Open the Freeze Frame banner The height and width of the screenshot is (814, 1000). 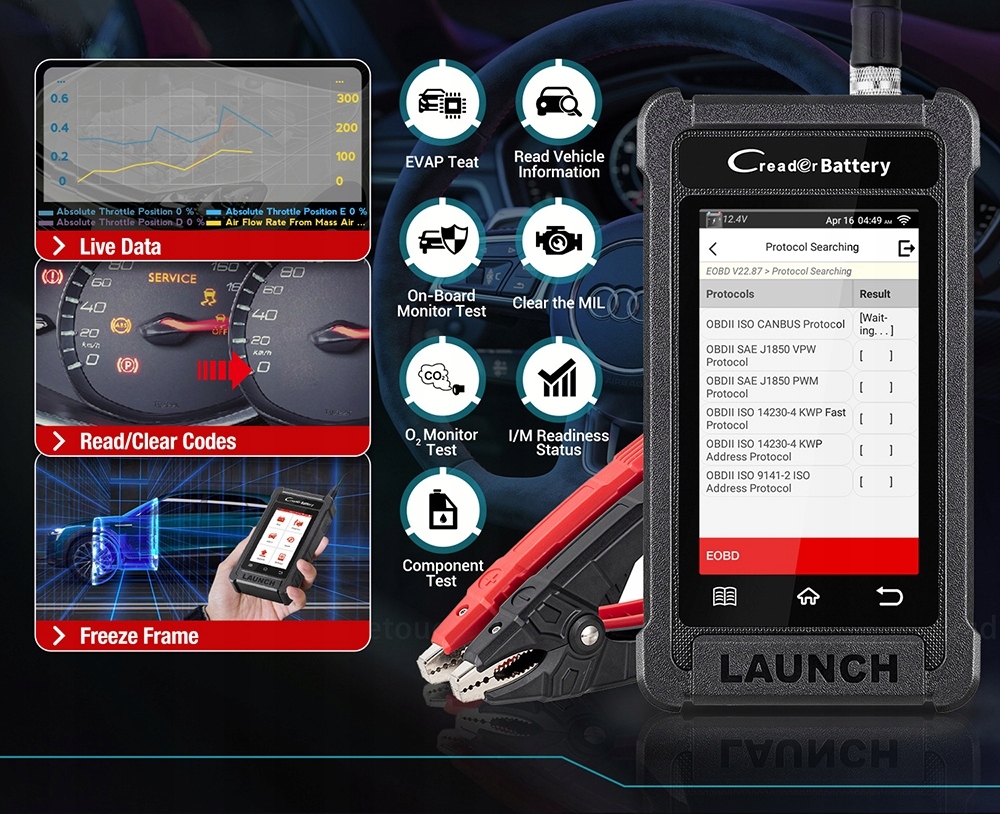point(203,635)
